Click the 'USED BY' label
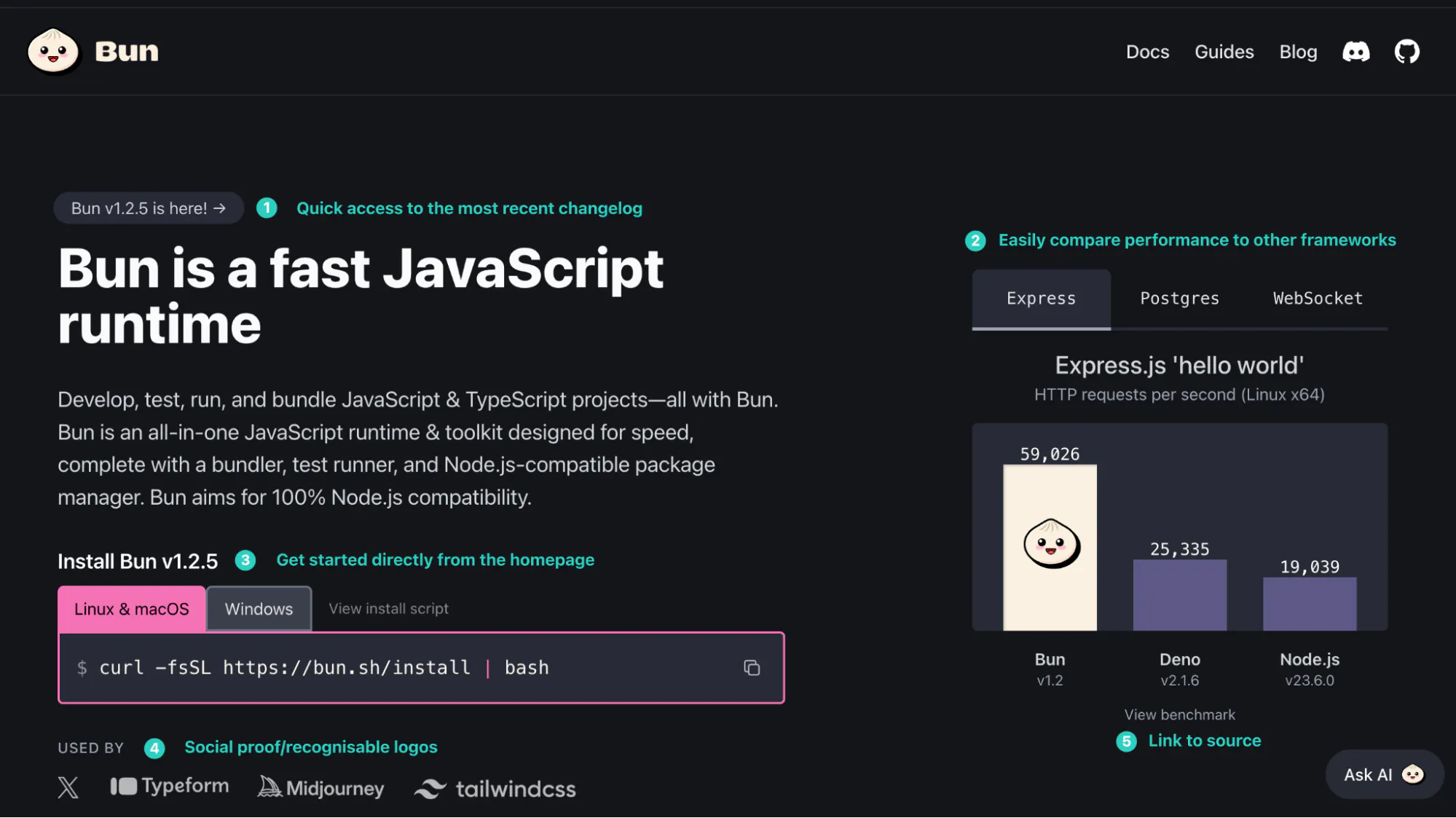Viewport: 1456px width, 818px height. tap(91, 748)
